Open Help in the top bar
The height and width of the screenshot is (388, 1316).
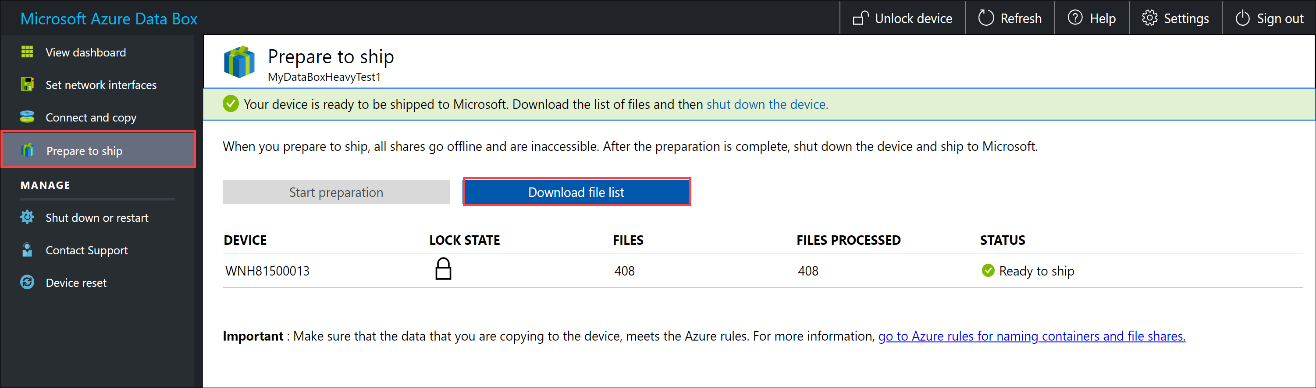click(1091, 18)
